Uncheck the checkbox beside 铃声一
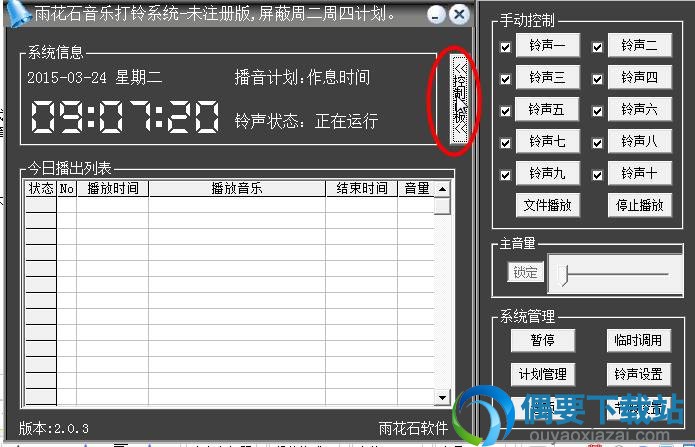This screenshot has width=695, height=447. [505, 47]
